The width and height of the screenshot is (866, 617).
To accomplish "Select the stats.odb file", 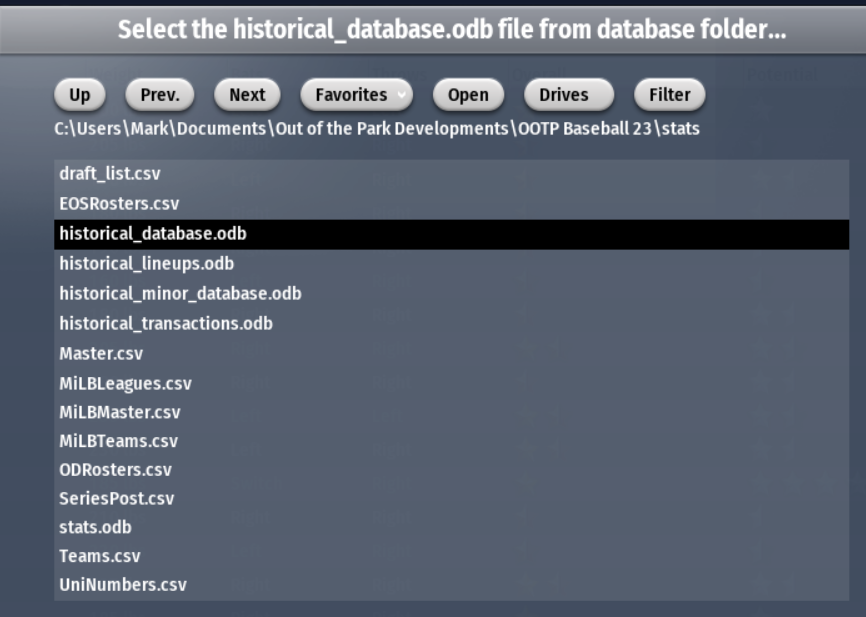I will [95, 527].
